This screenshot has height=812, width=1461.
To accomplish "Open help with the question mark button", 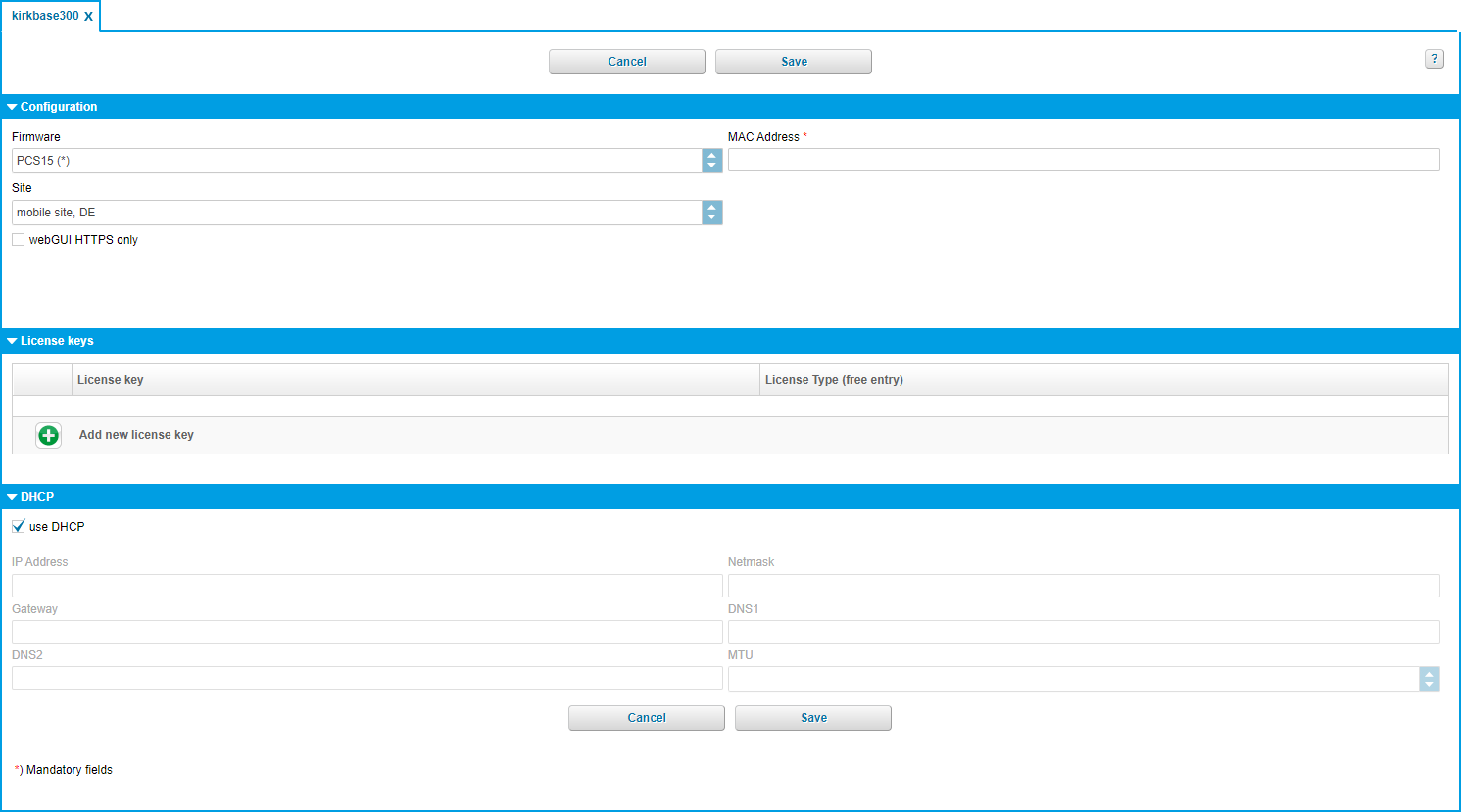I will (x=1434, y=59).
